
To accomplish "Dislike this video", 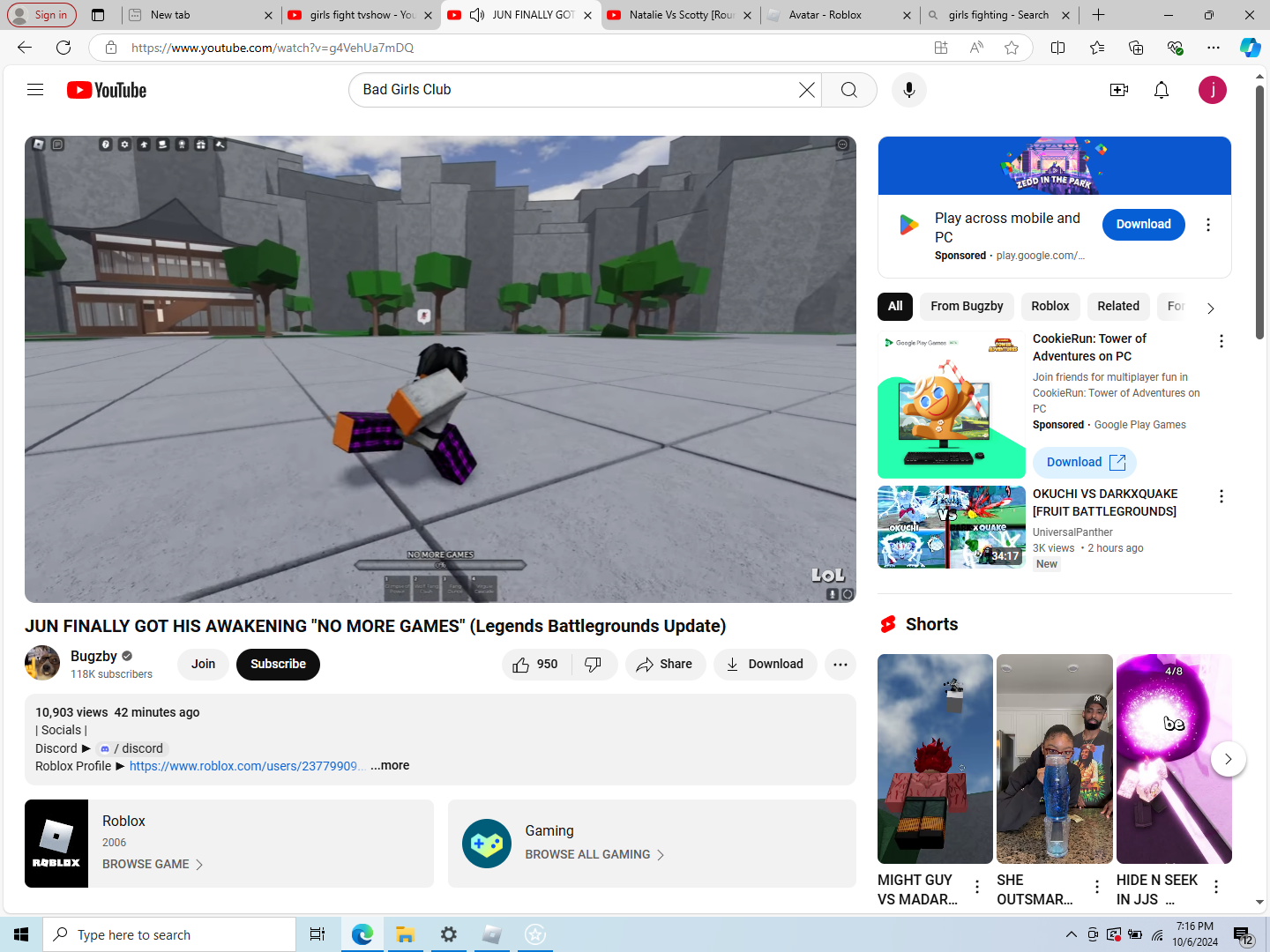I will pos(594,665).
